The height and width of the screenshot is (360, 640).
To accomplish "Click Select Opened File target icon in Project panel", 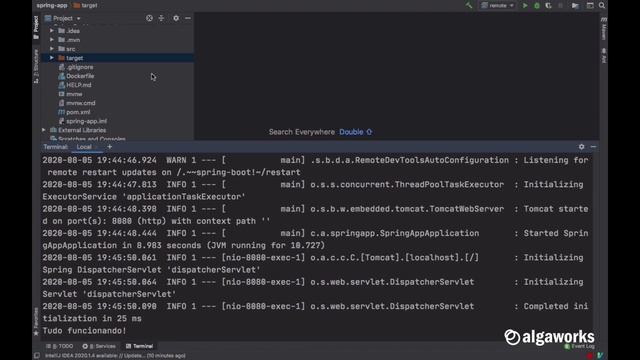I will 149,18.
